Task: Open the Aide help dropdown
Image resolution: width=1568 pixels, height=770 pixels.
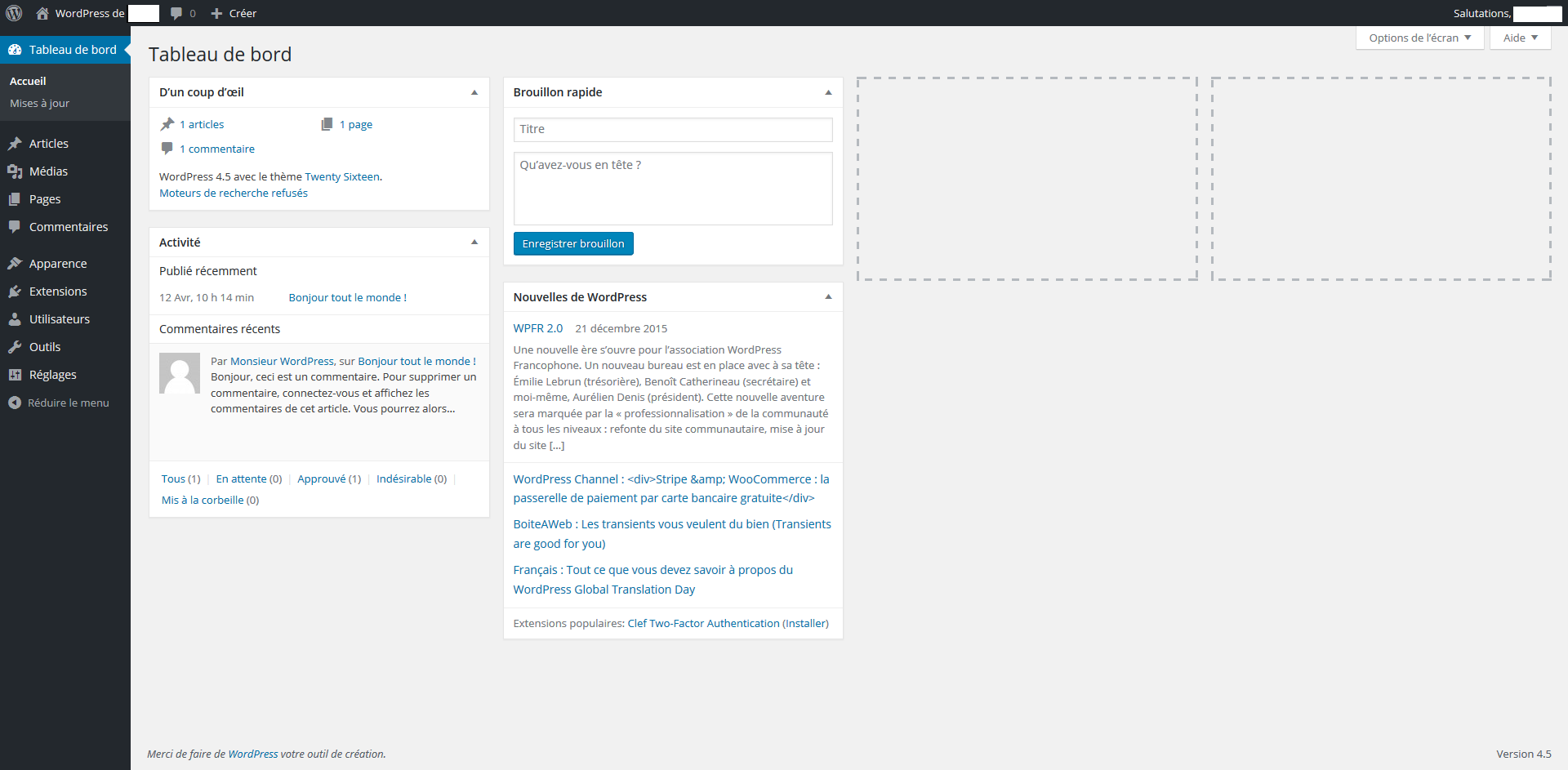Action: point(1520,38)
